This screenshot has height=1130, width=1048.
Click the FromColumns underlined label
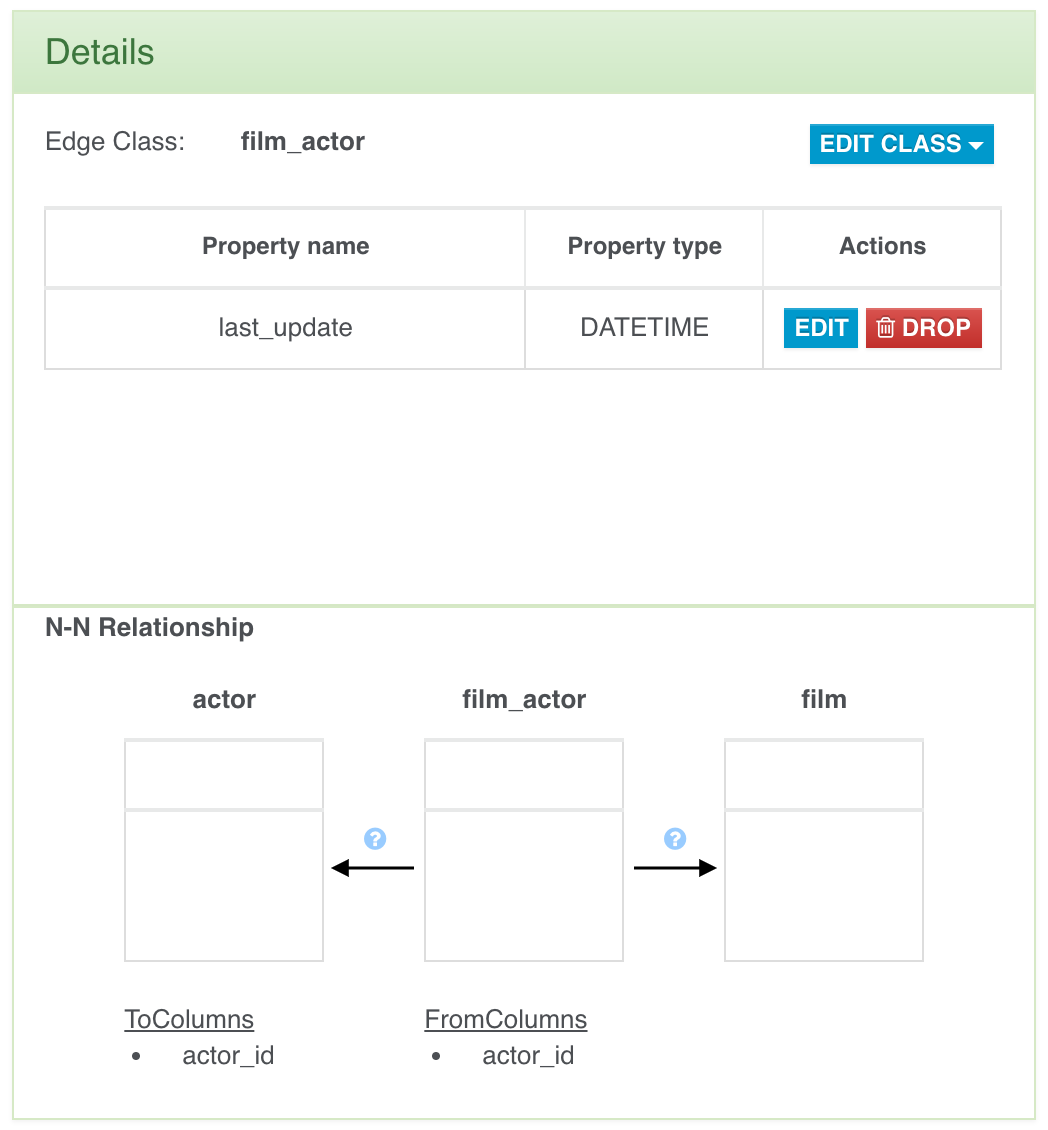point(506,1020)
